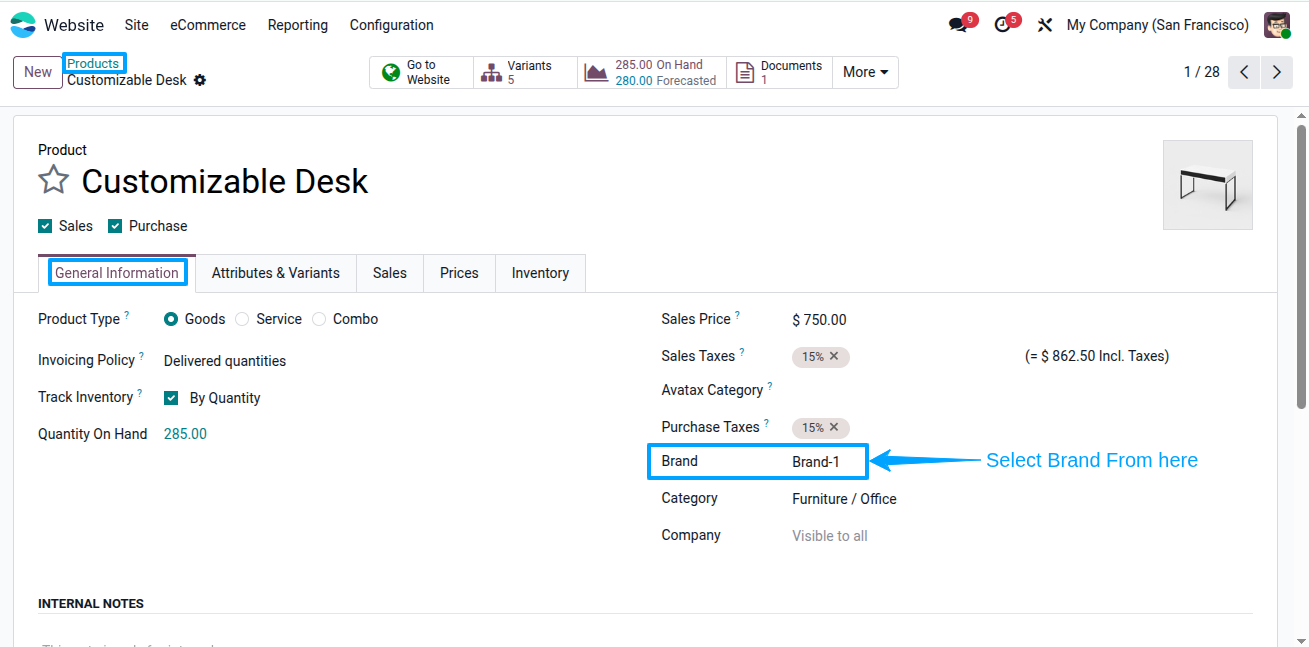
Task: Open the Quantity On Hand 285.00 link
Action: [x=185, y=434]
